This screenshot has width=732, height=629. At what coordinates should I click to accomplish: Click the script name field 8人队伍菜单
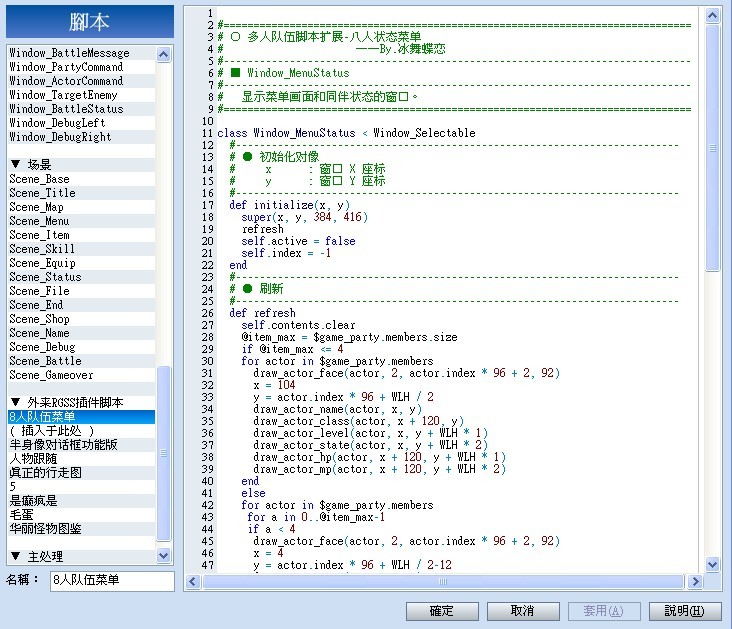point(112,580)
